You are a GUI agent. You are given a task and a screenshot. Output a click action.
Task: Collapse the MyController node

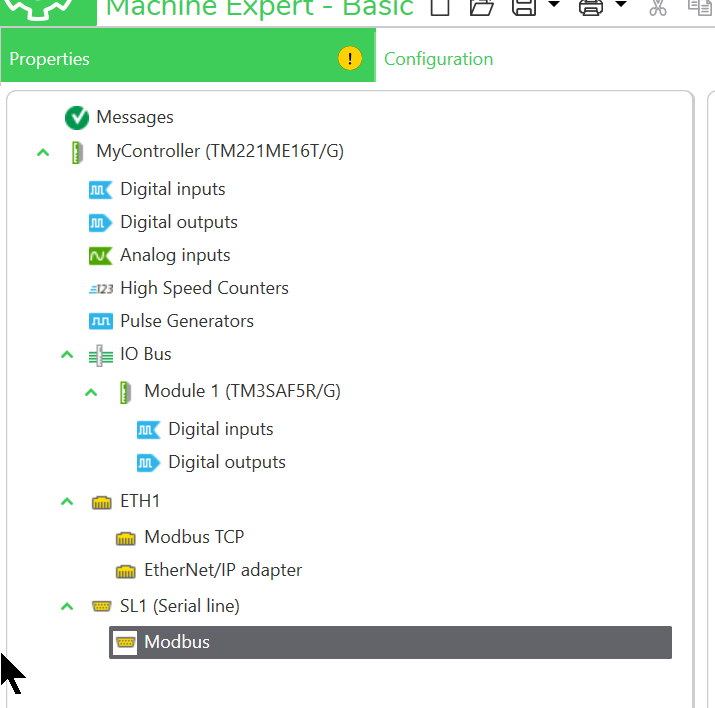coord(43,152)
